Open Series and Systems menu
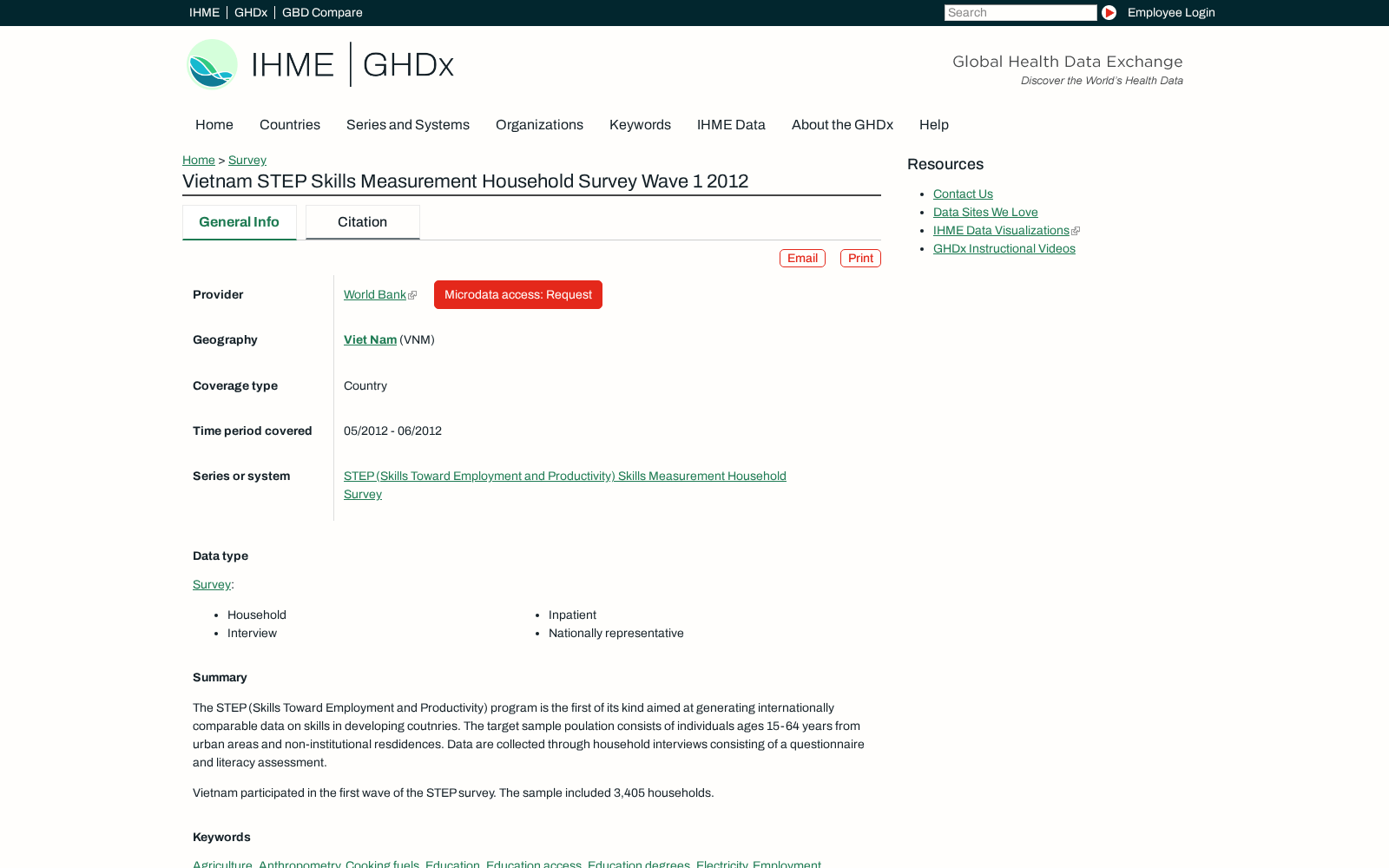This screenshot has height=868, width=1389. coord(408,124)
